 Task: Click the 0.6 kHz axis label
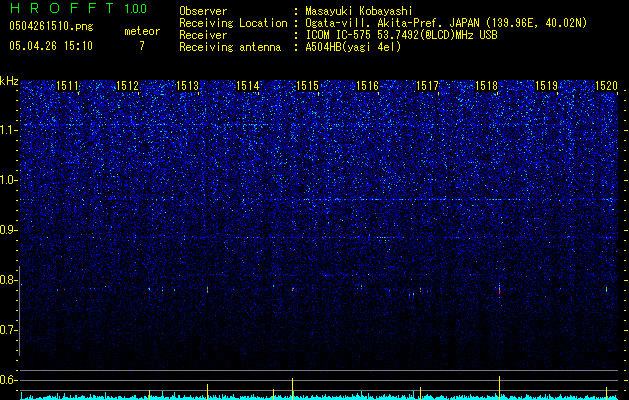(9, 380)
